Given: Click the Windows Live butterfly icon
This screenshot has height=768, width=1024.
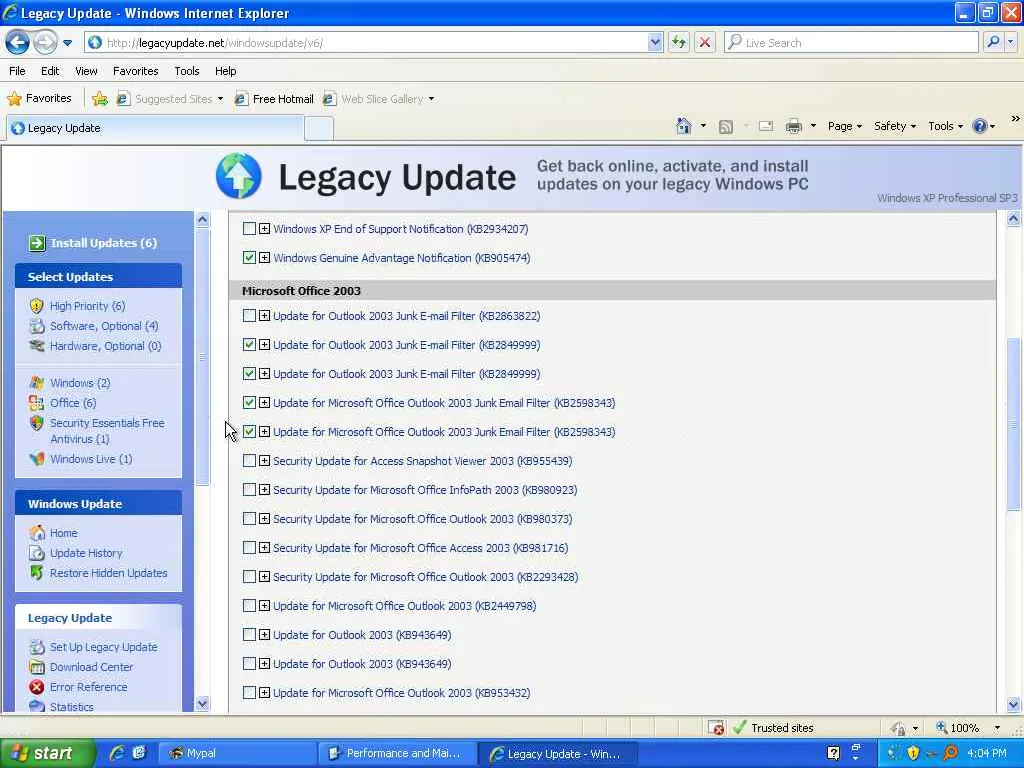Looking at the screenshot, I should coord(37,459).
